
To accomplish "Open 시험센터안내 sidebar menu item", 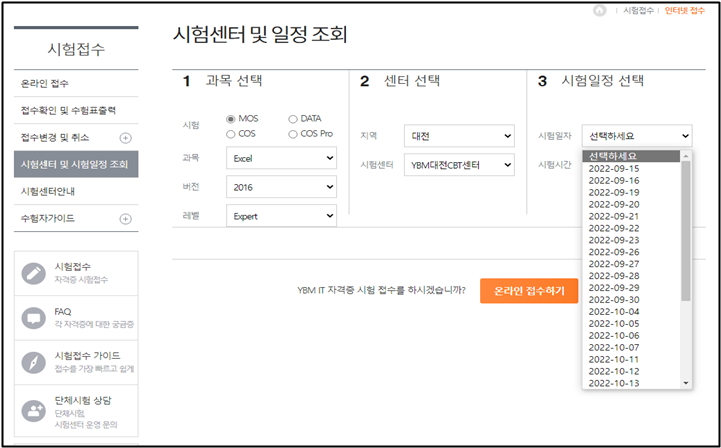I will (x=48, y=191).
